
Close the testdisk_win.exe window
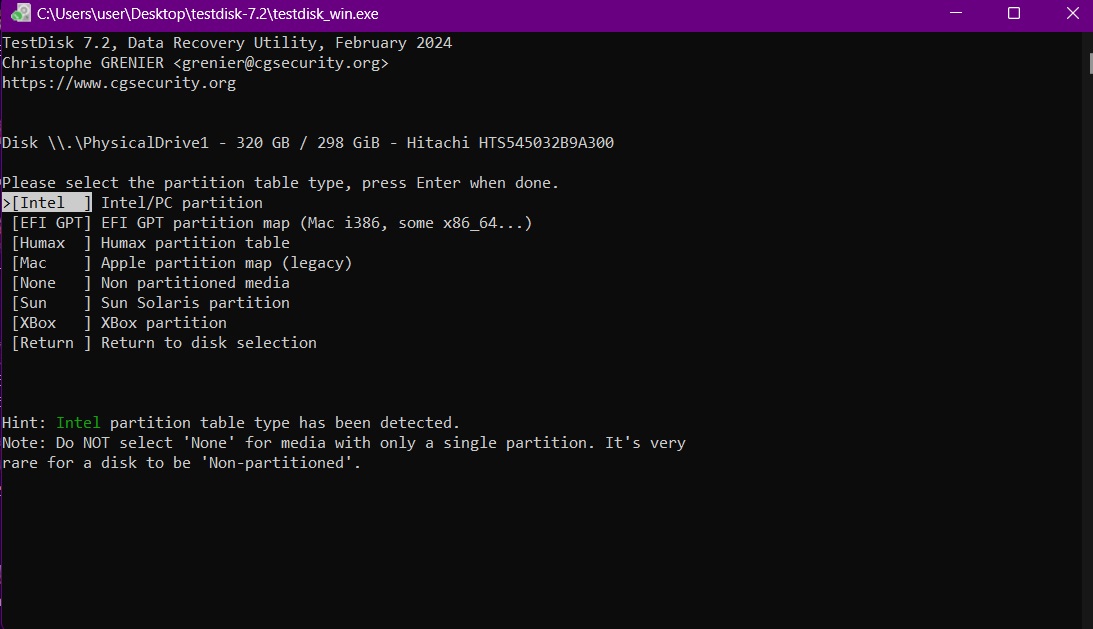point(1073,13)
